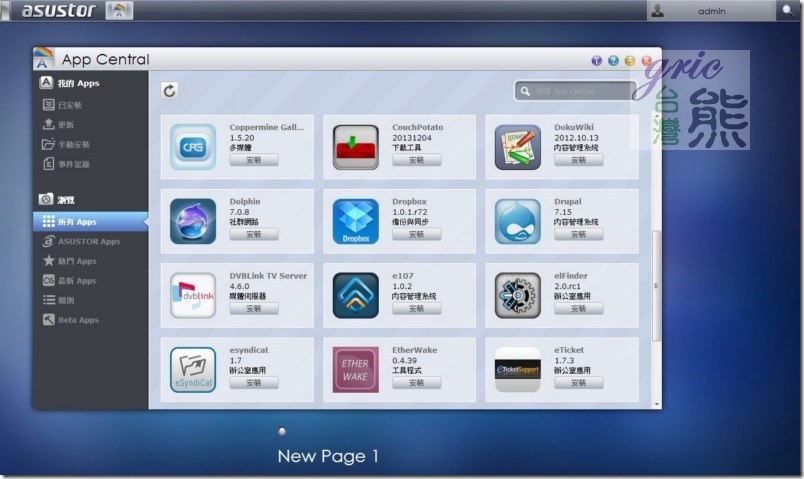
Task: Open the eTicket Support icon
Action: 517,370
